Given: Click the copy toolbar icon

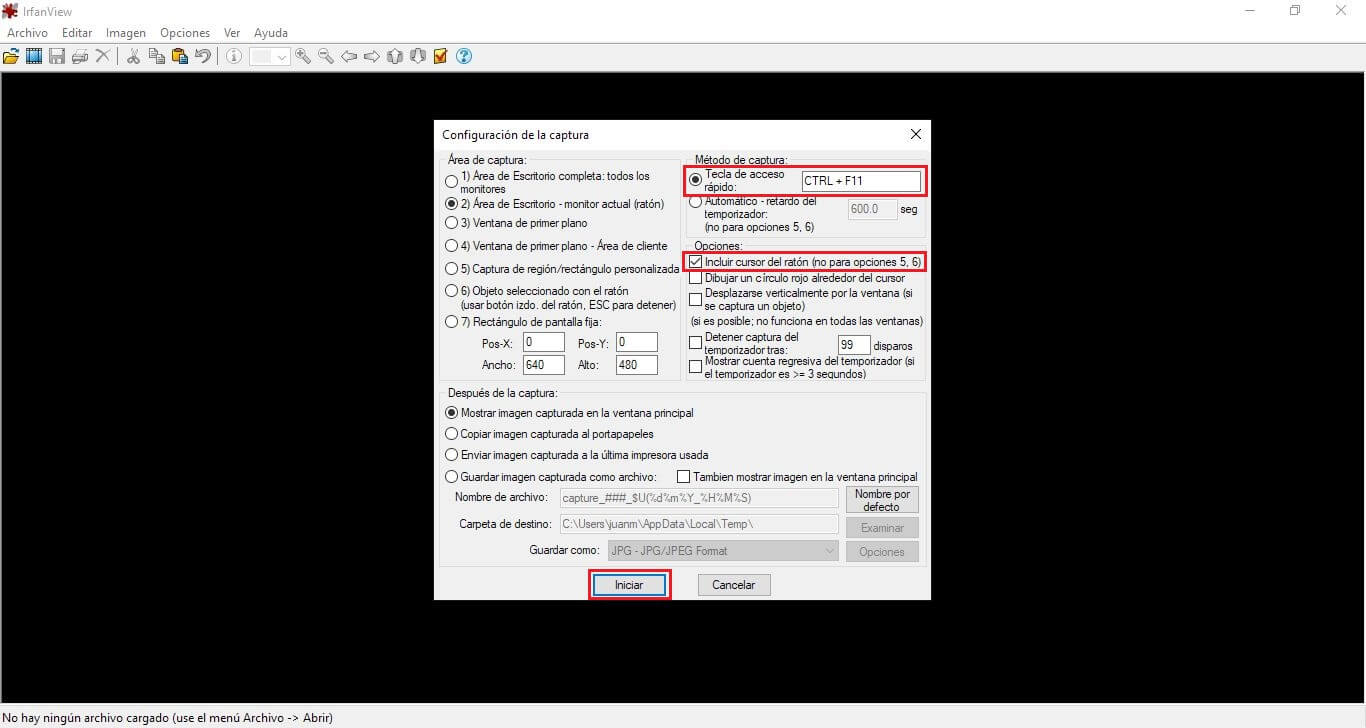Looking at the screenshot, I should [x=156, y=57].
